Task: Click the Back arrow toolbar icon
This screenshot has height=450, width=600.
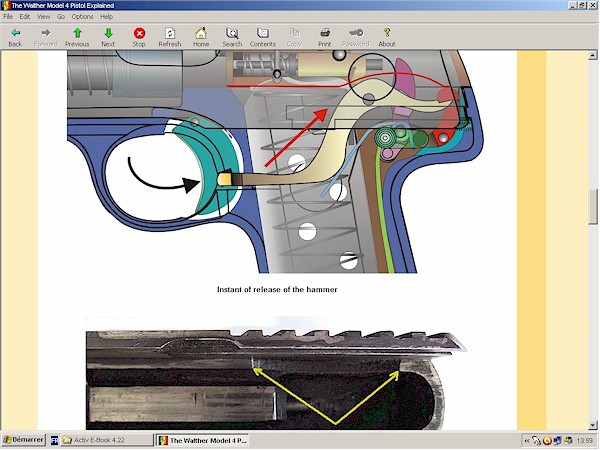Action: [x=15, y=33]
